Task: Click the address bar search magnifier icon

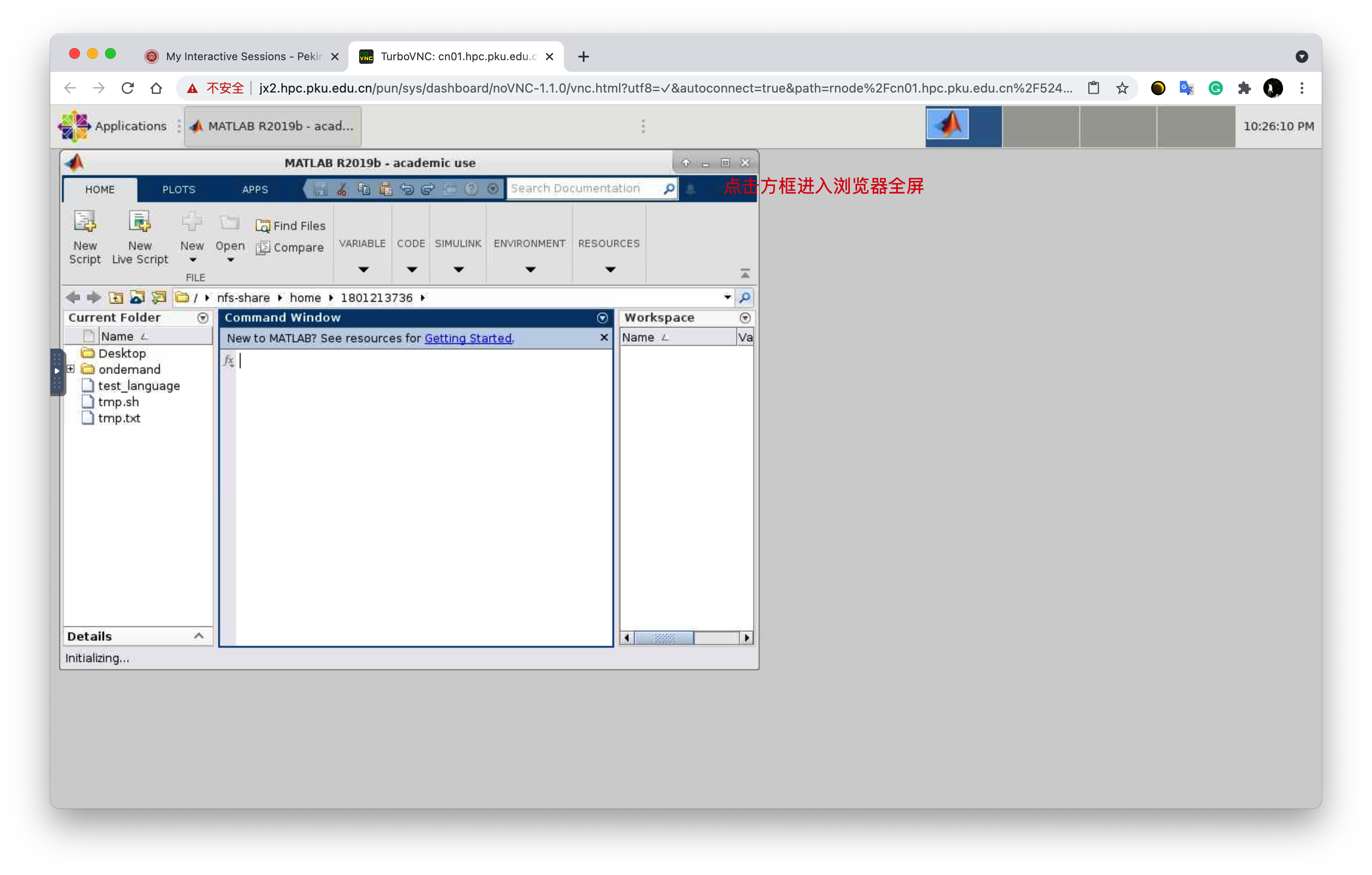Action: tap(744, 297)
